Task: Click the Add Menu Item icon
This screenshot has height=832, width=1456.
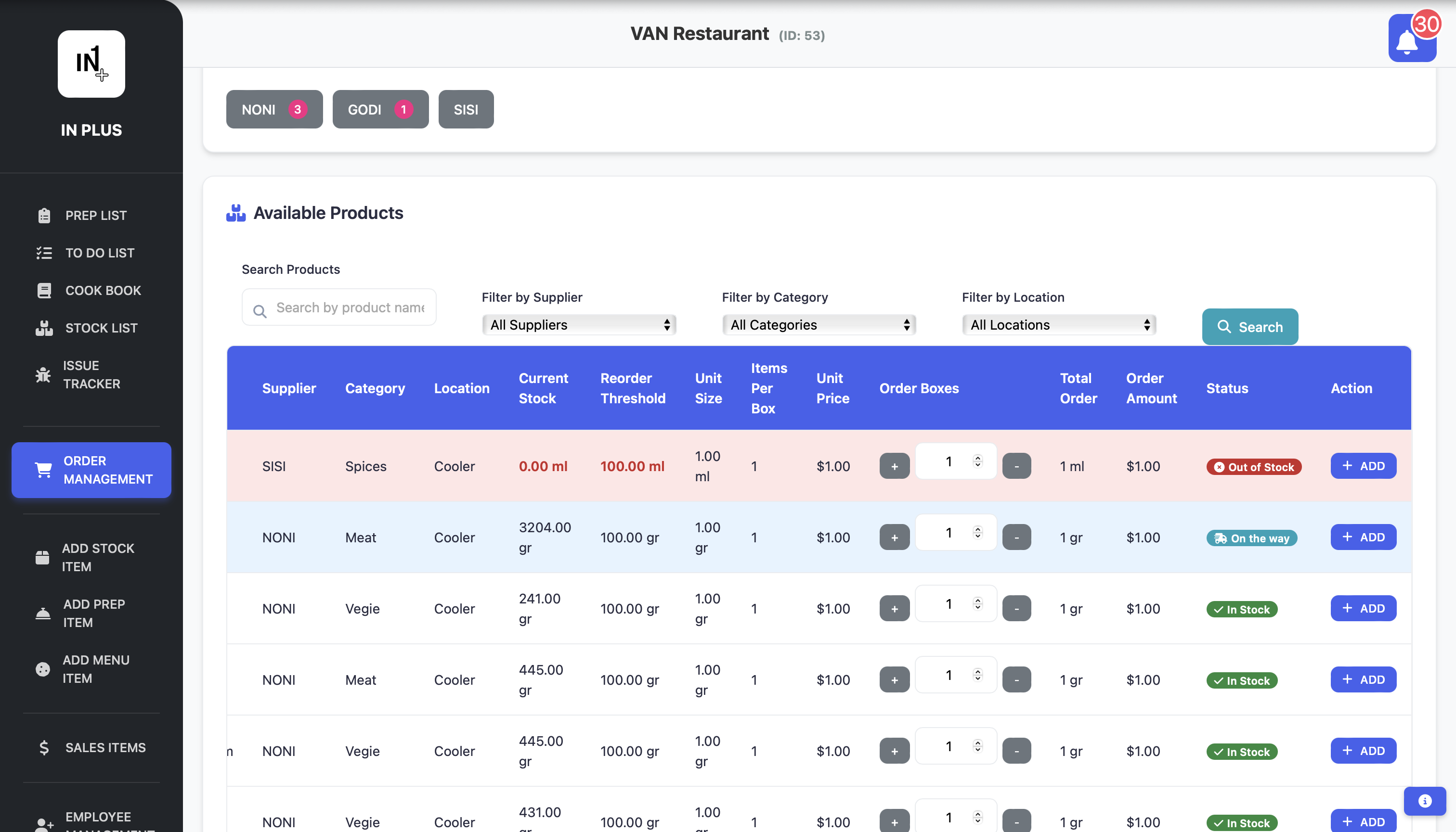Action: tap(42, 669)
